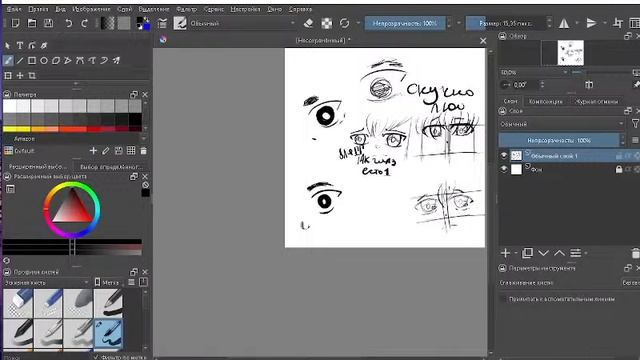Select the shape select arrow tool
This screenshot has width=640, height=360.
point(7,45)
